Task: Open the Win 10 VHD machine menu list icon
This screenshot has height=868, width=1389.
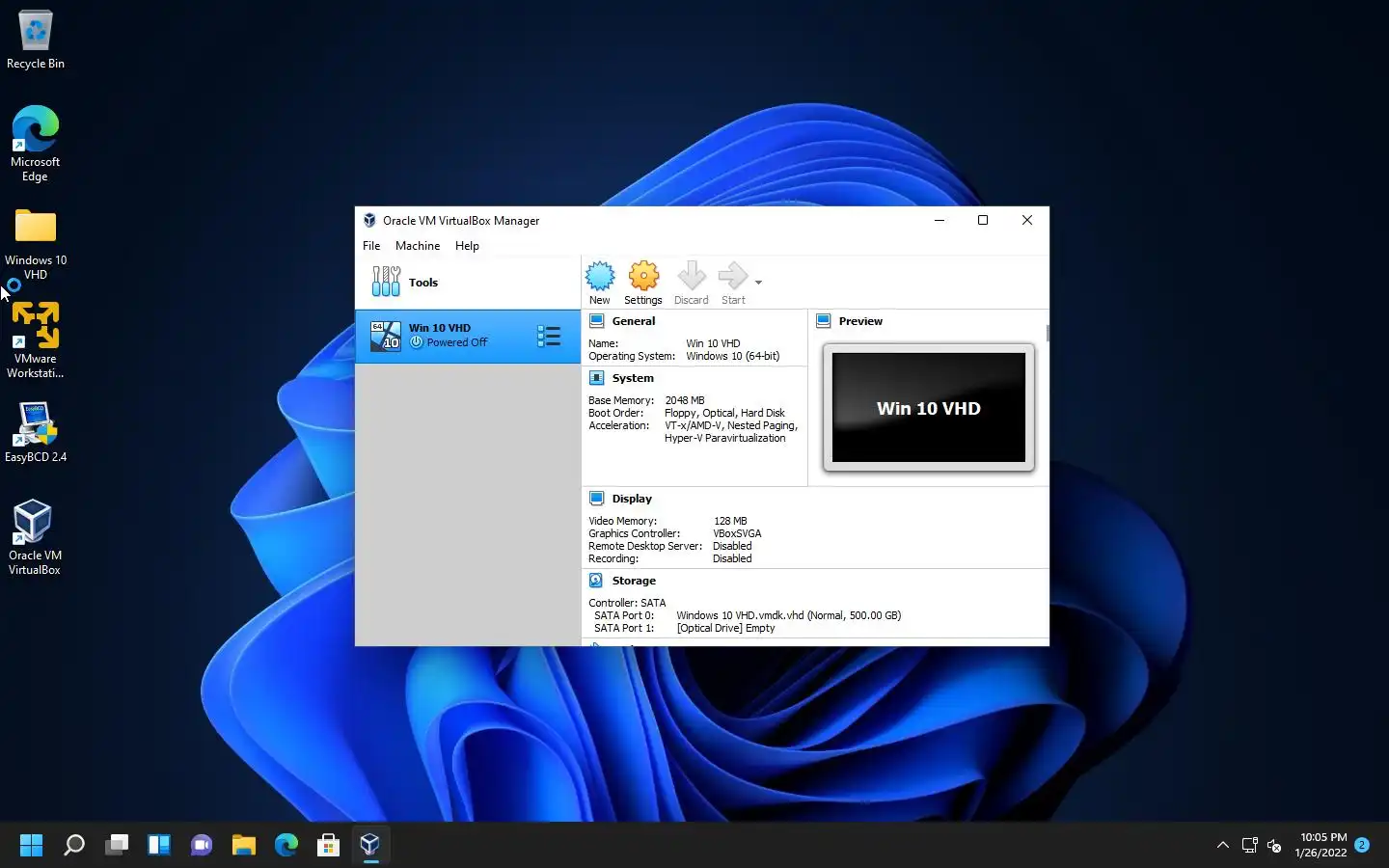Action: [x=549, y=336]
